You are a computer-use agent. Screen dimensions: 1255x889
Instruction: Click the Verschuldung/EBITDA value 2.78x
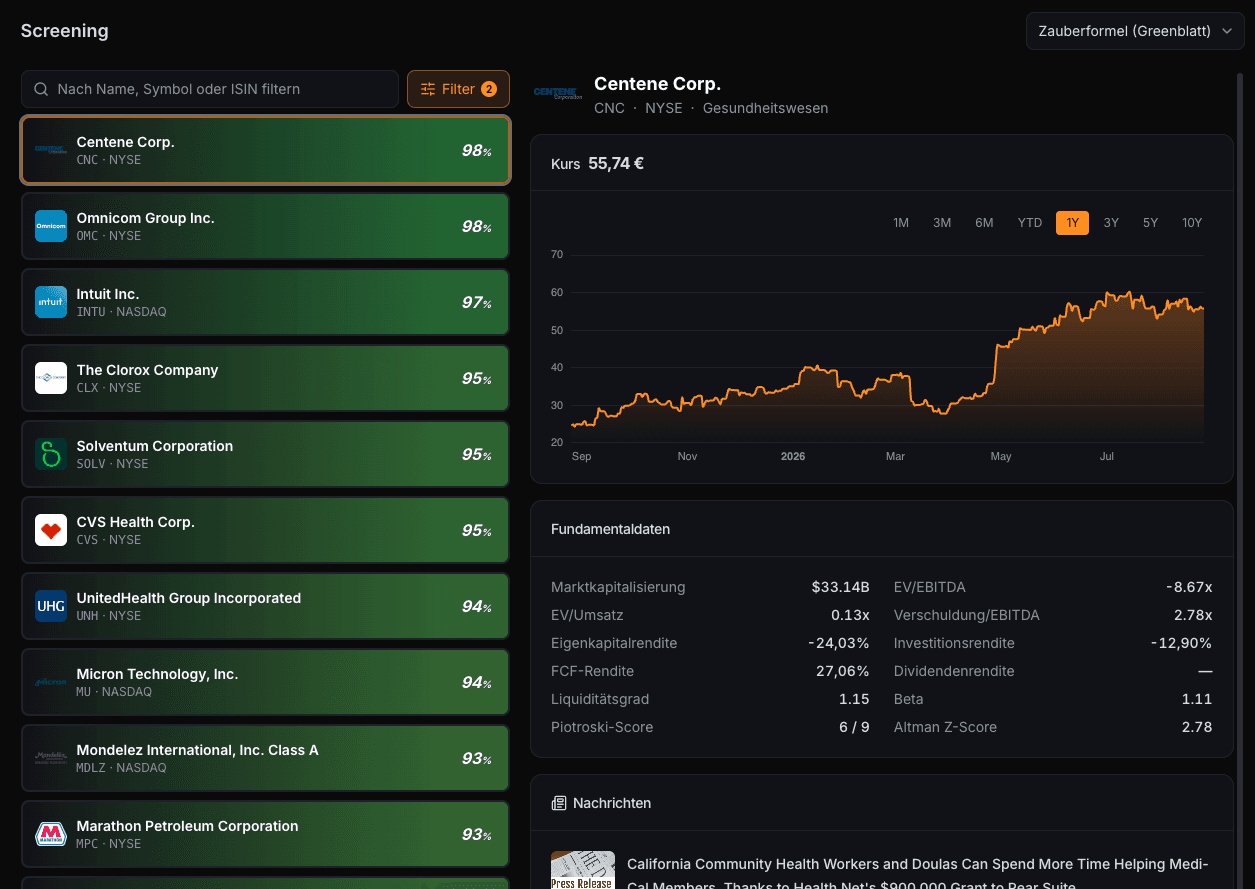(1193, 615)
